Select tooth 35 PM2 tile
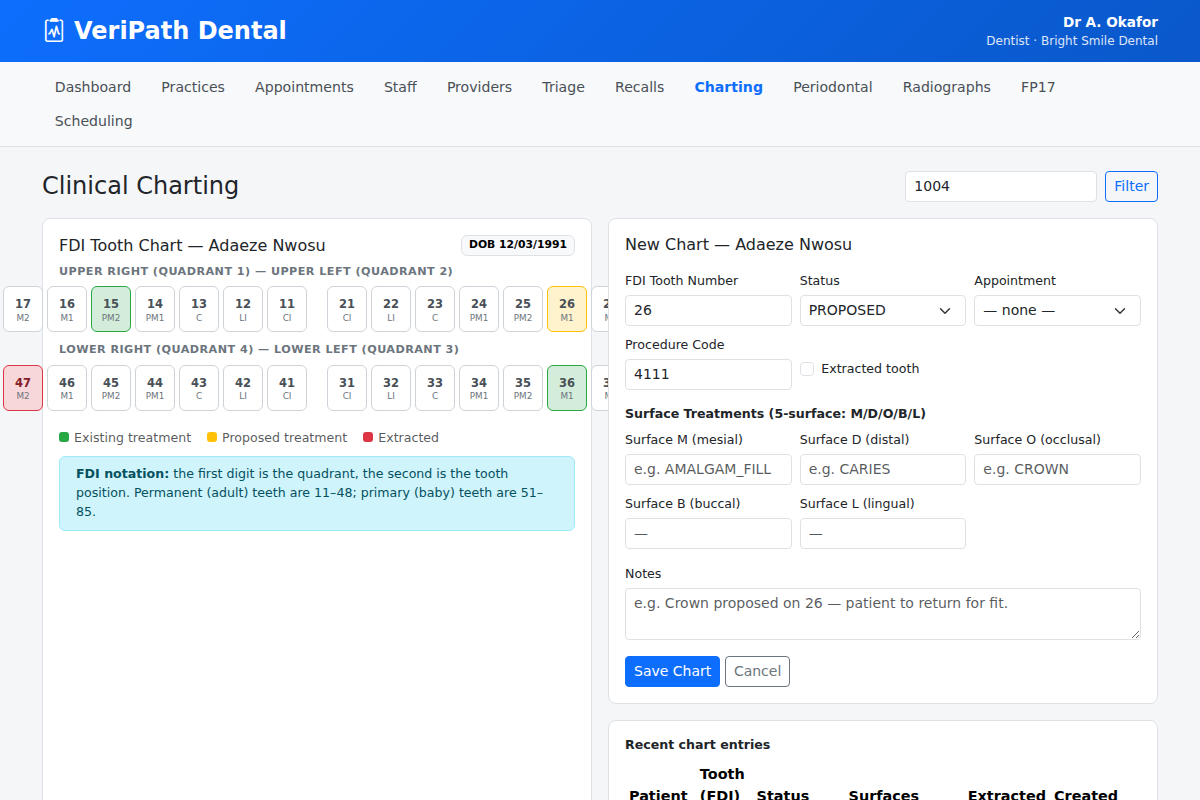The height and width of the screenshot is (800, 1200). tap(523, 388)
